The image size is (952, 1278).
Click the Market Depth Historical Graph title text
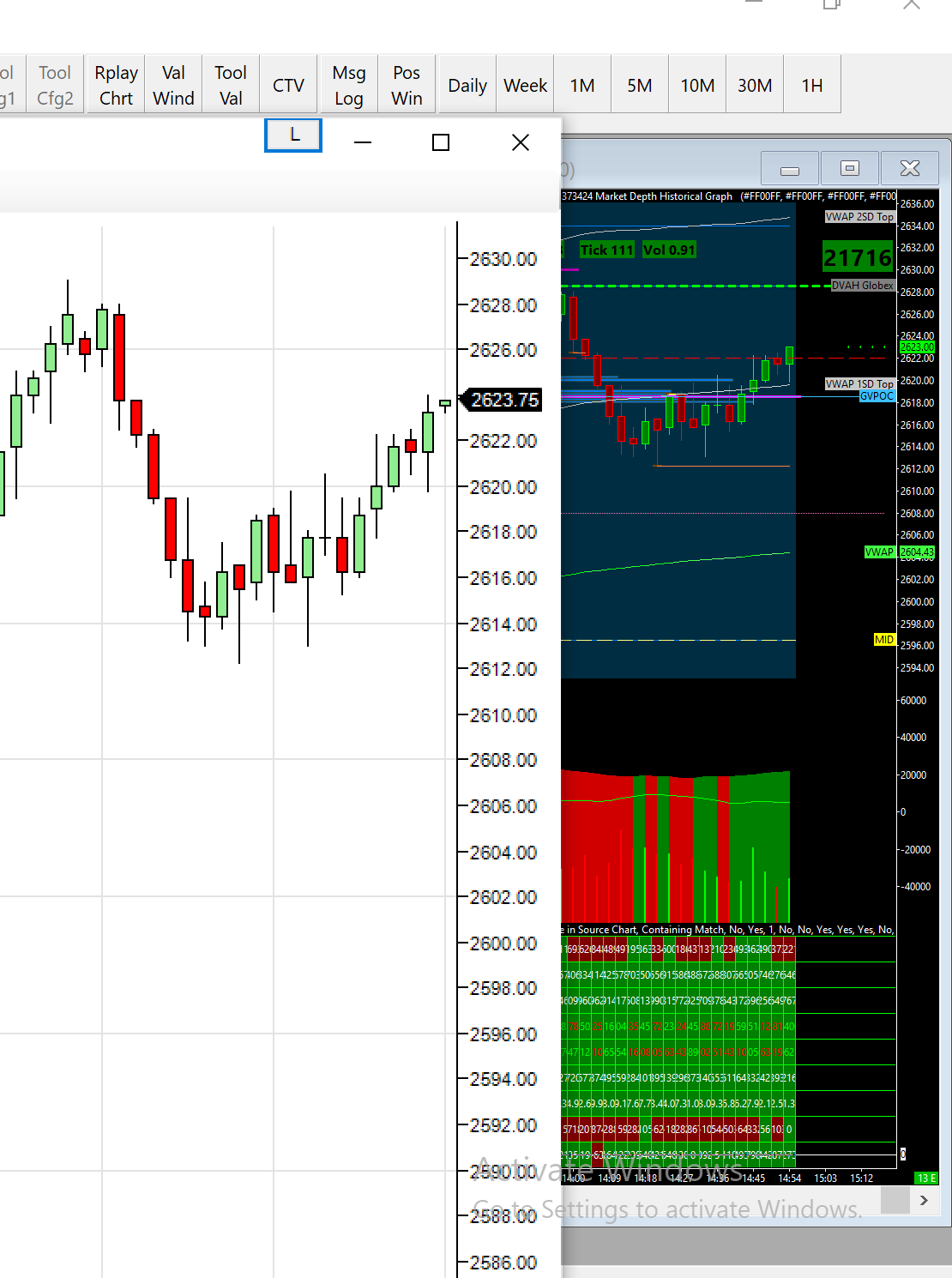tap(664, 196)
